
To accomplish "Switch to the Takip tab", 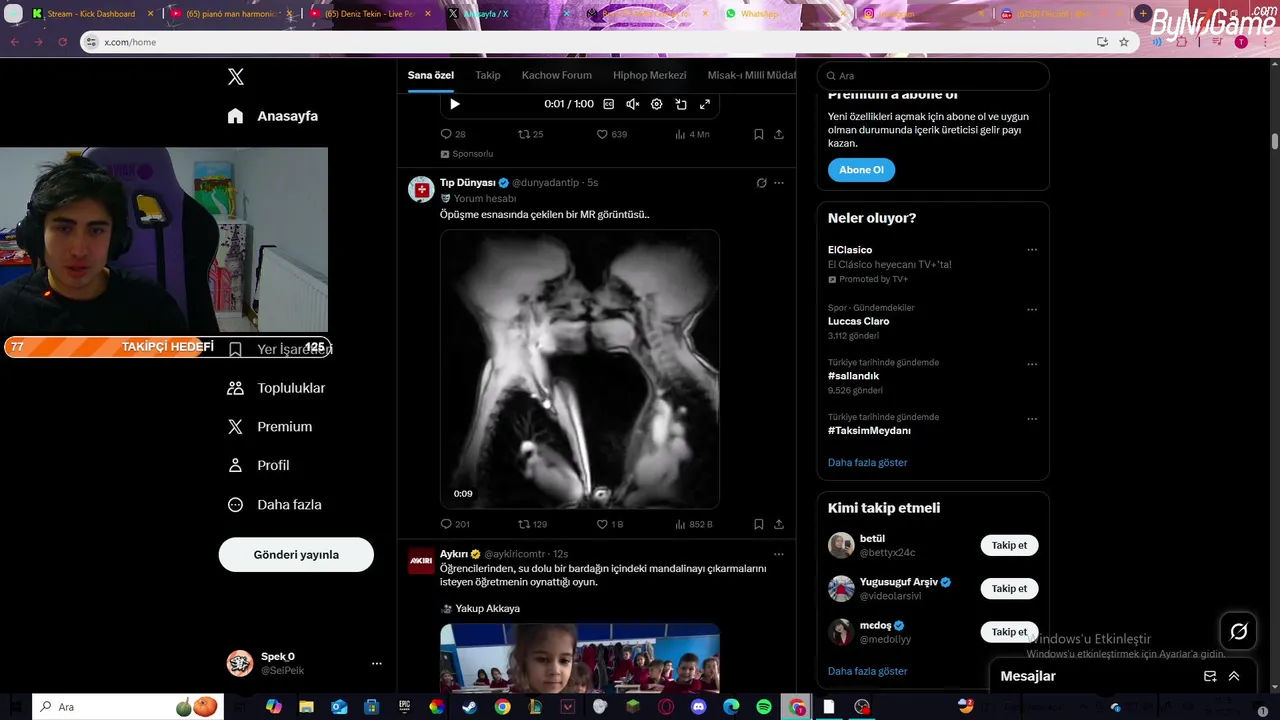I will [488, 75].
